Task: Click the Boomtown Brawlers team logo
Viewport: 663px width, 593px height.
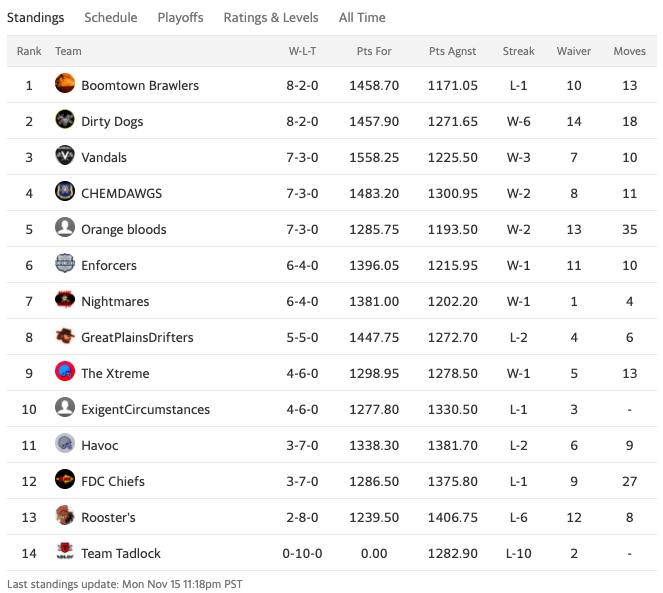Action: [65, 83]
